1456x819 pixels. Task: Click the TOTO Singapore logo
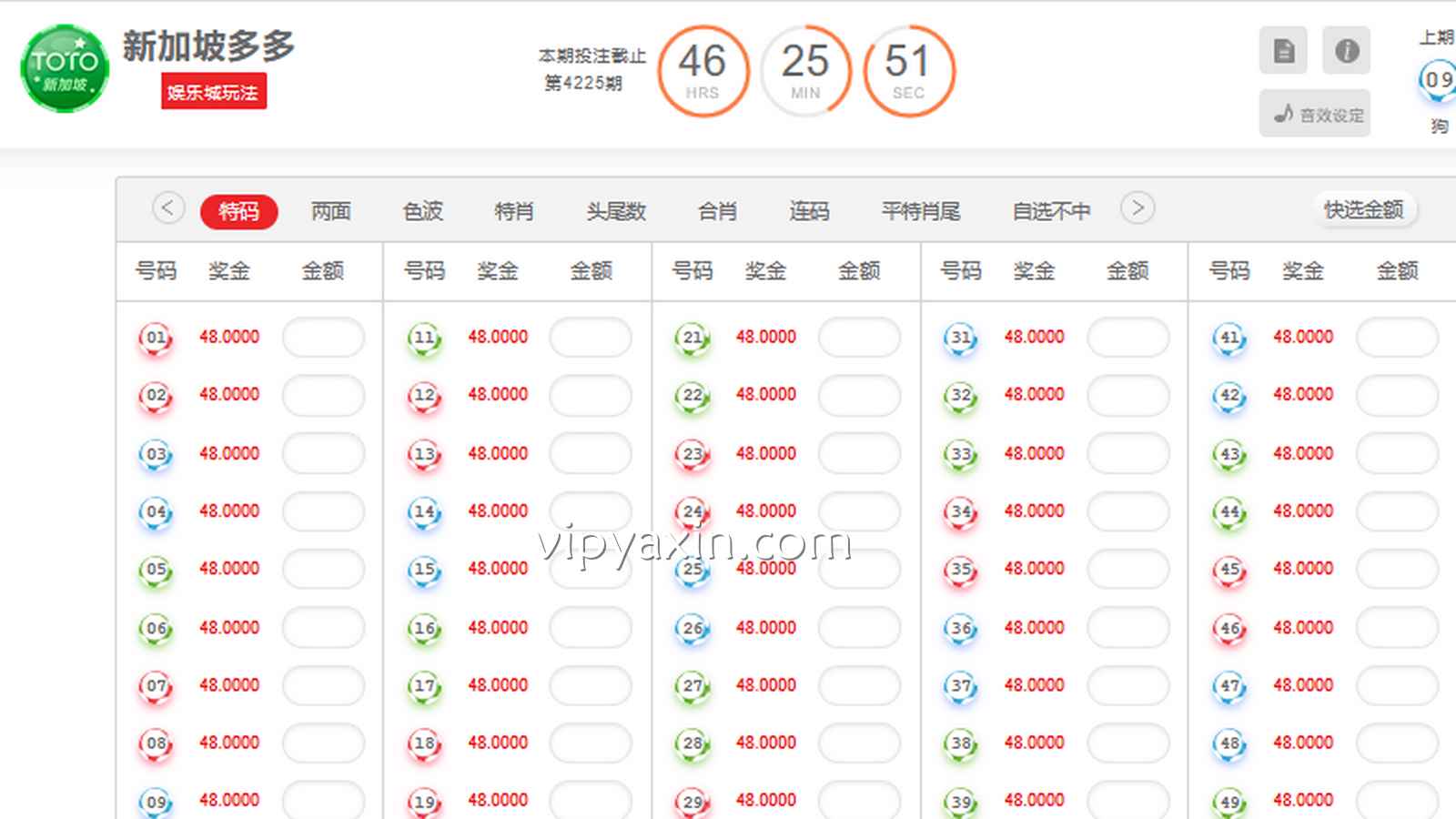pyautogui.click(x=65, y=69)
